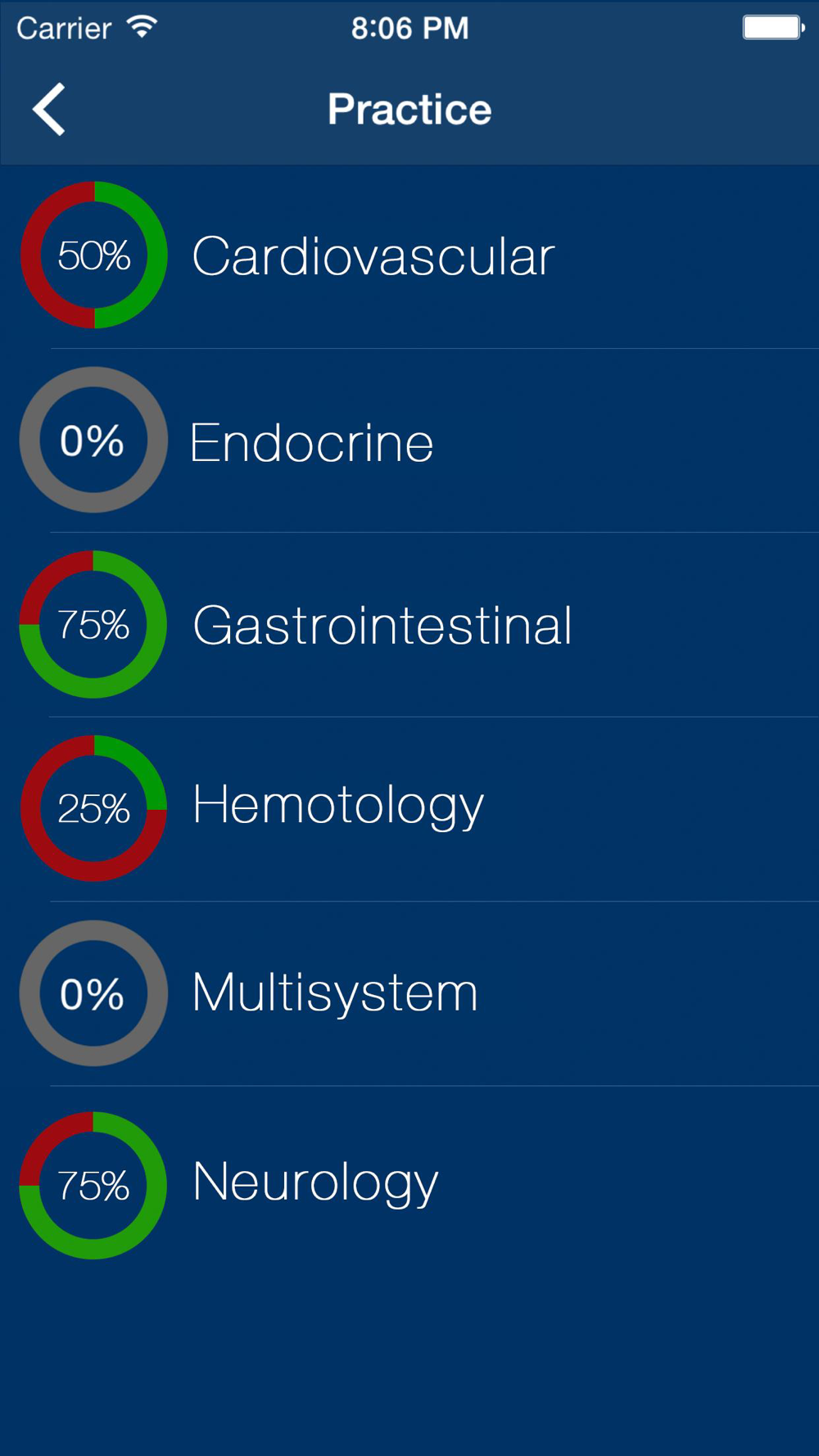
Task: Tap the 50% text inside Cardiovascular ring
Action: coord(94,255)
